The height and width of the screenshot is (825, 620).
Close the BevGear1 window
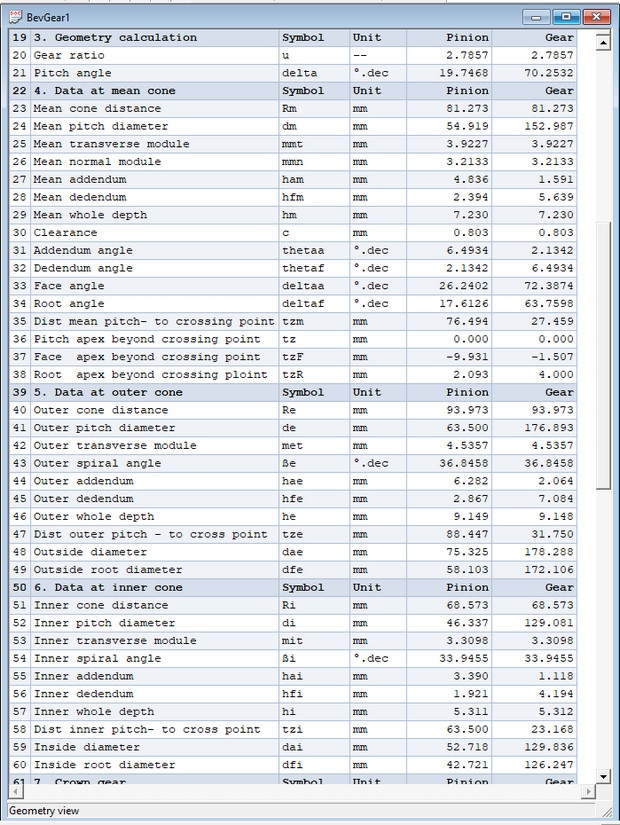(596, 17)
